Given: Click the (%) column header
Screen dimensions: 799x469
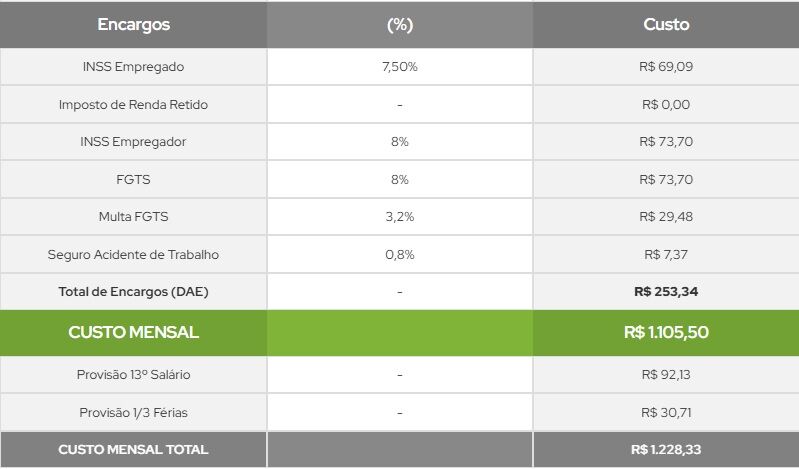Looking at the screenshot, I should tap(399, 24).
